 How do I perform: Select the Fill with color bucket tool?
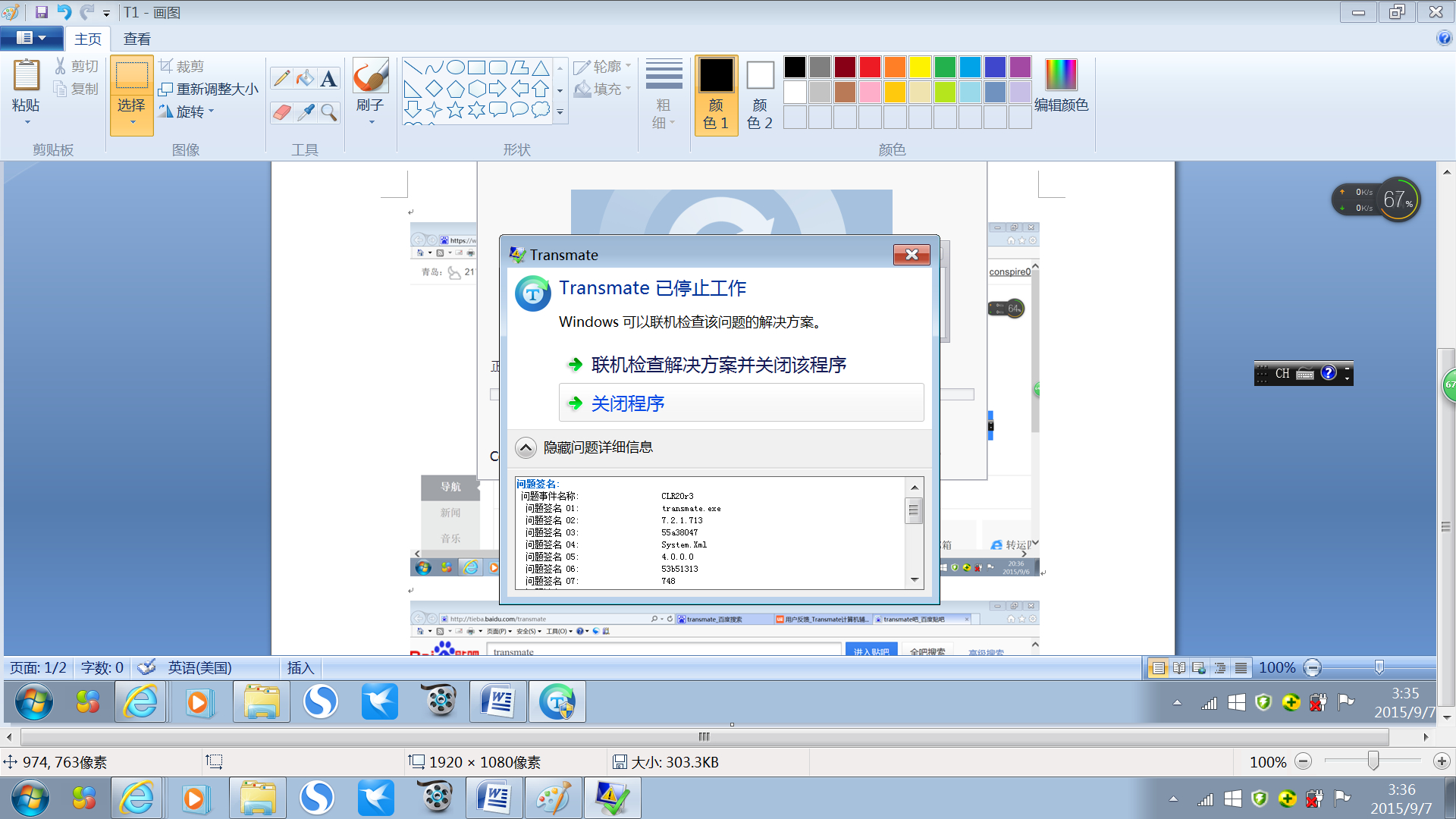[x=305, y=78]
